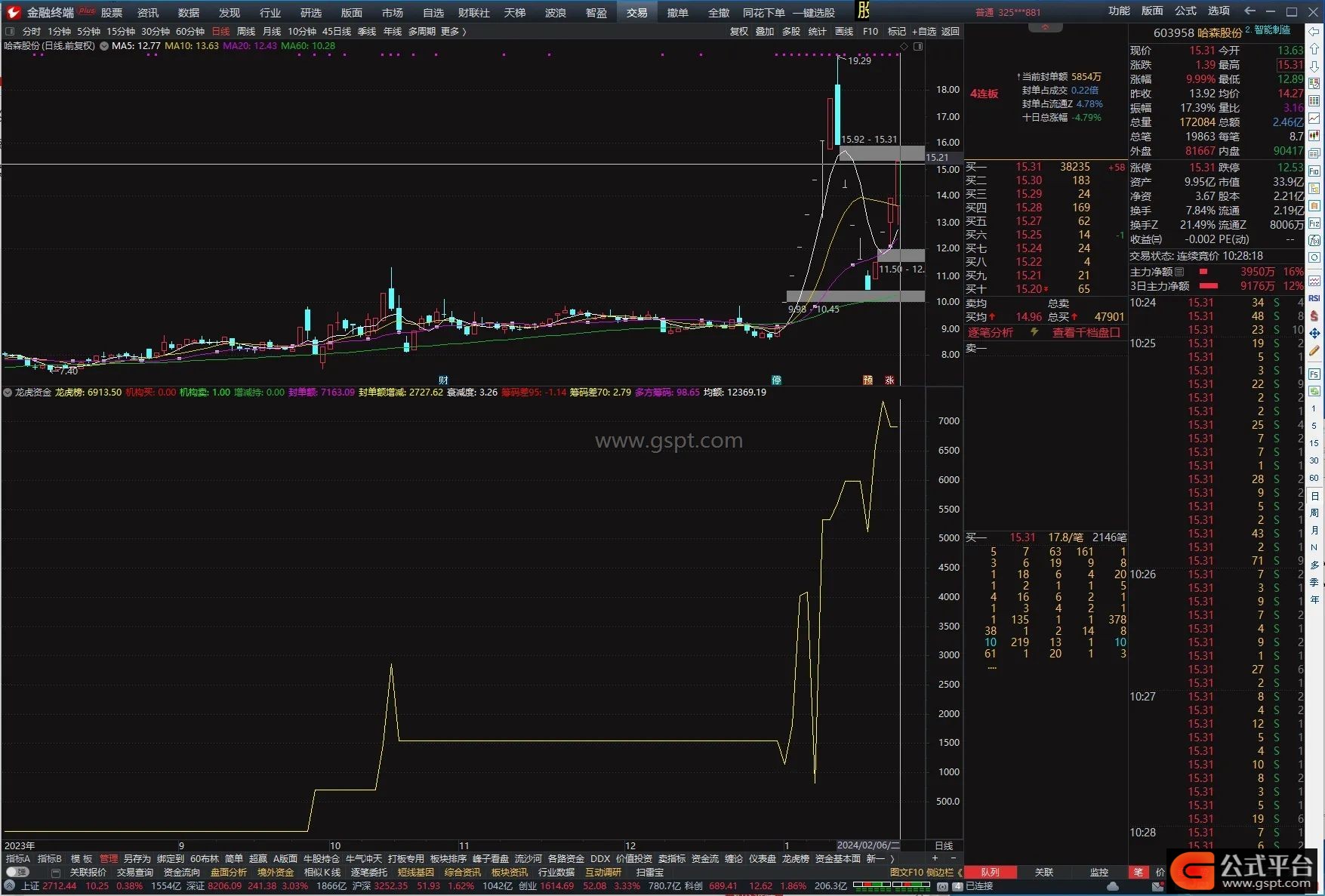
Task: Click the 图文F10 button at bottom
Action: pyautogui.click(x=906, y=872)
